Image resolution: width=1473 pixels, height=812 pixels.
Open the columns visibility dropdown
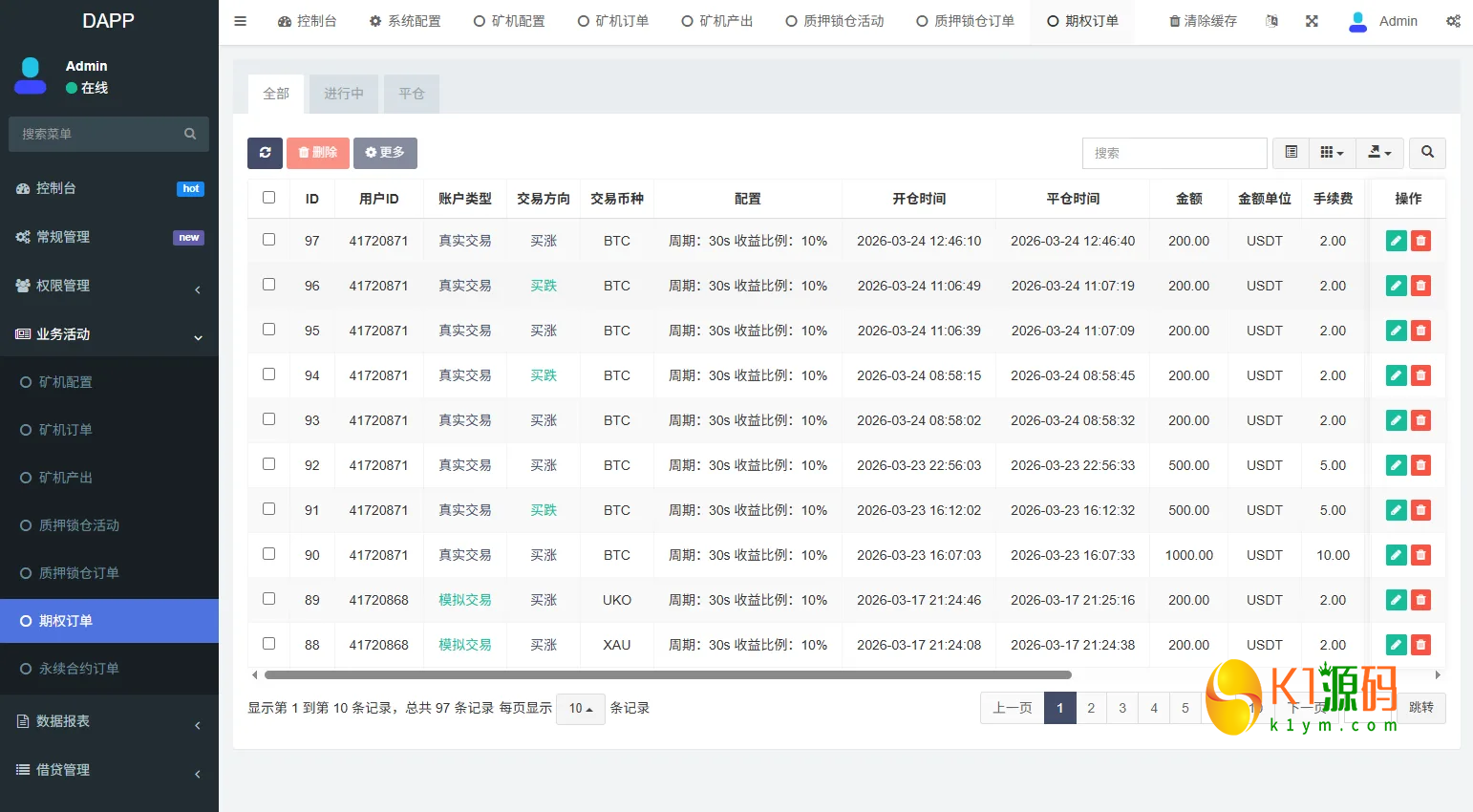[1332, 153]
